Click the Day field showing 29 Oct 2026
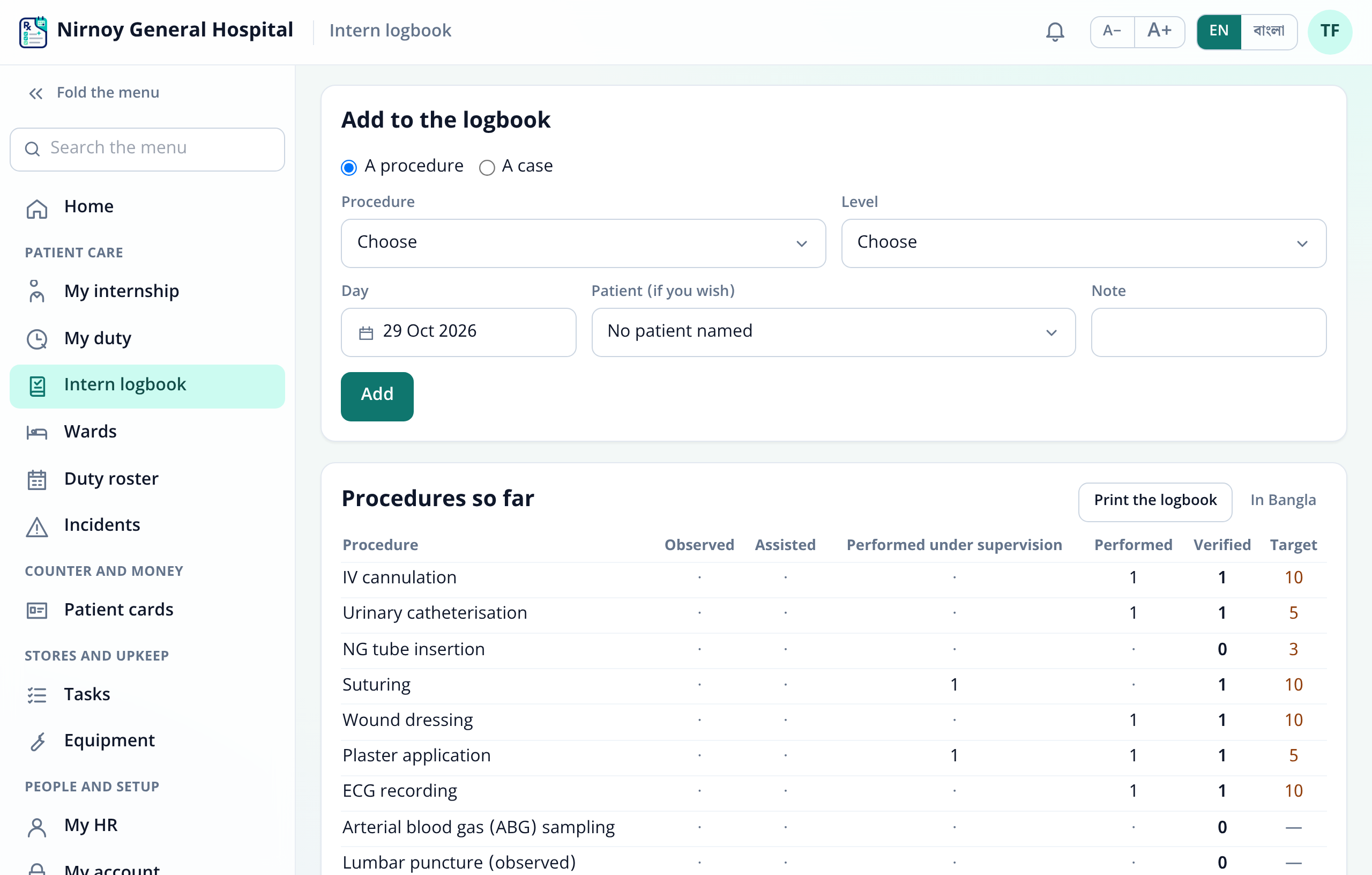 click(458, 332)
